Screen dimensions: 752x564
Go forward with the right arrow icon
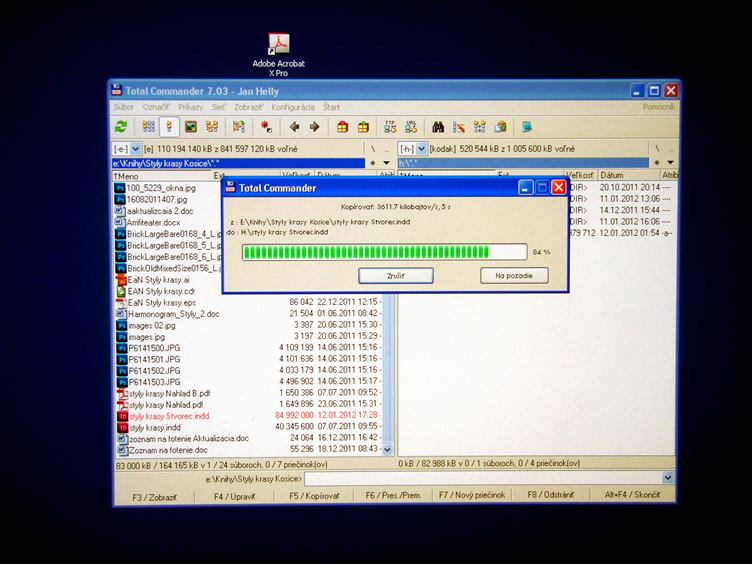click(x=315, y=127)
